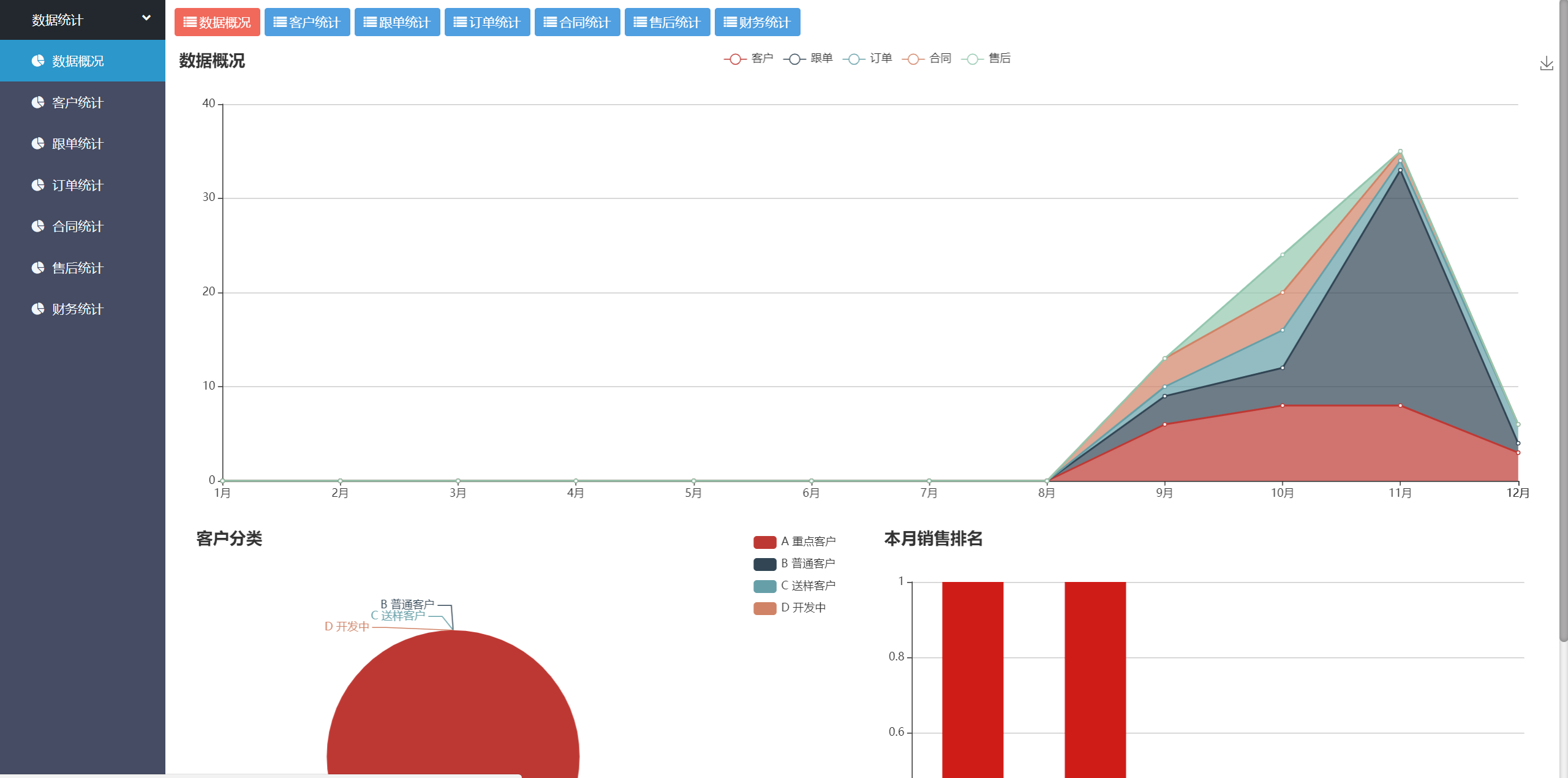1568x778 pixels.
Task: Click list icon on top 售后统计 button
Action: pos(640,23)
